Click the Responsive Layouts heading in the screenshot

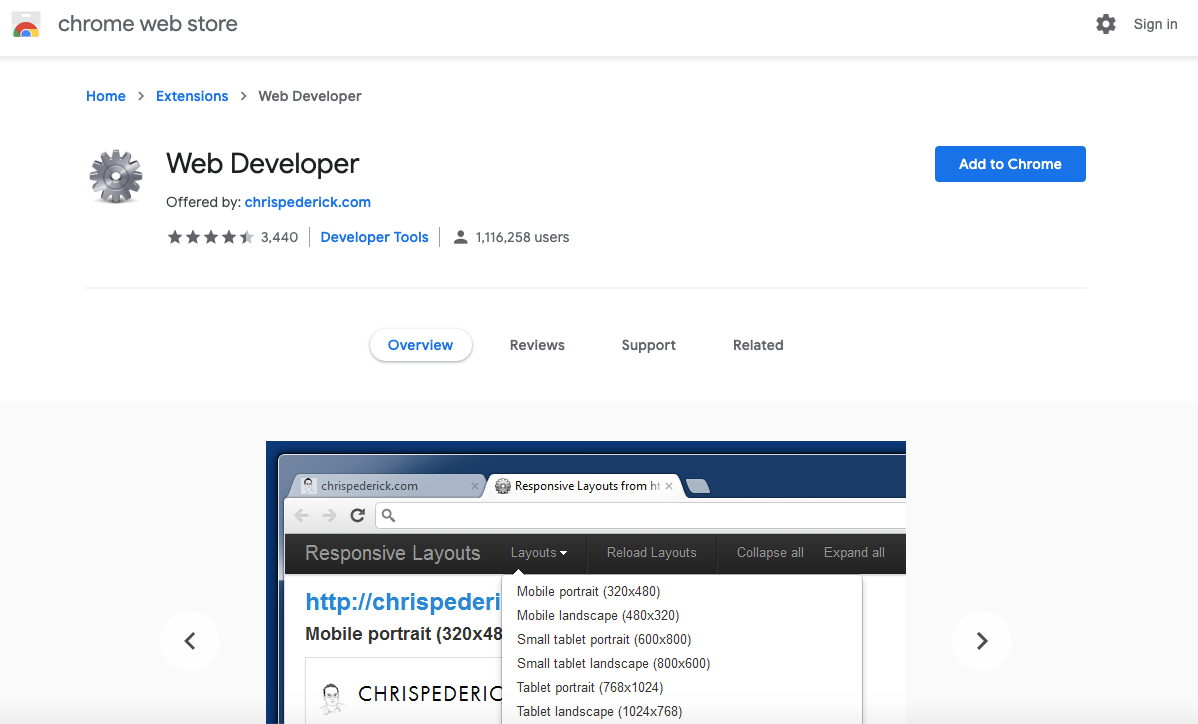393,553
